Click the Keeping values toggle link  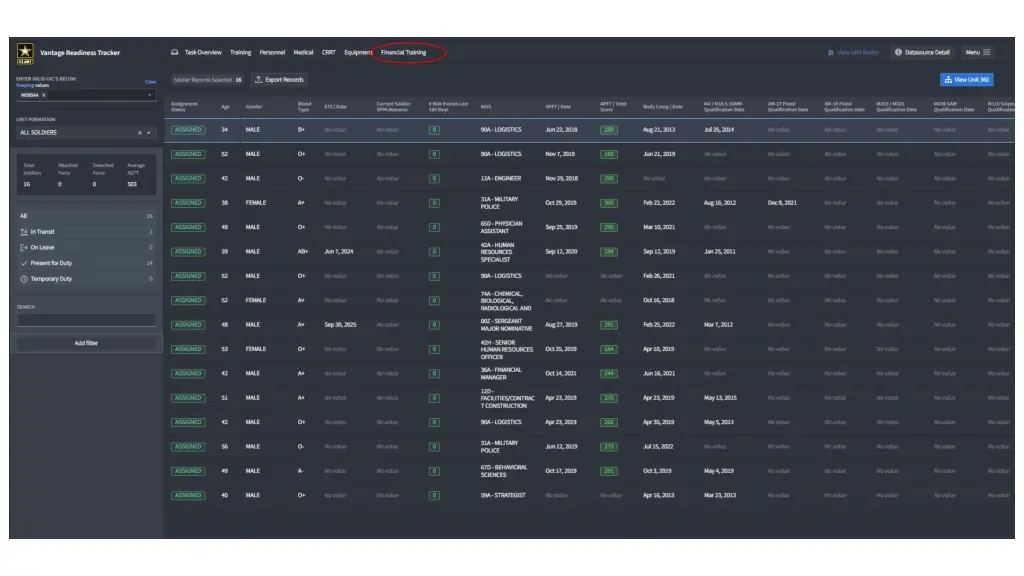[x=33, y=86]
